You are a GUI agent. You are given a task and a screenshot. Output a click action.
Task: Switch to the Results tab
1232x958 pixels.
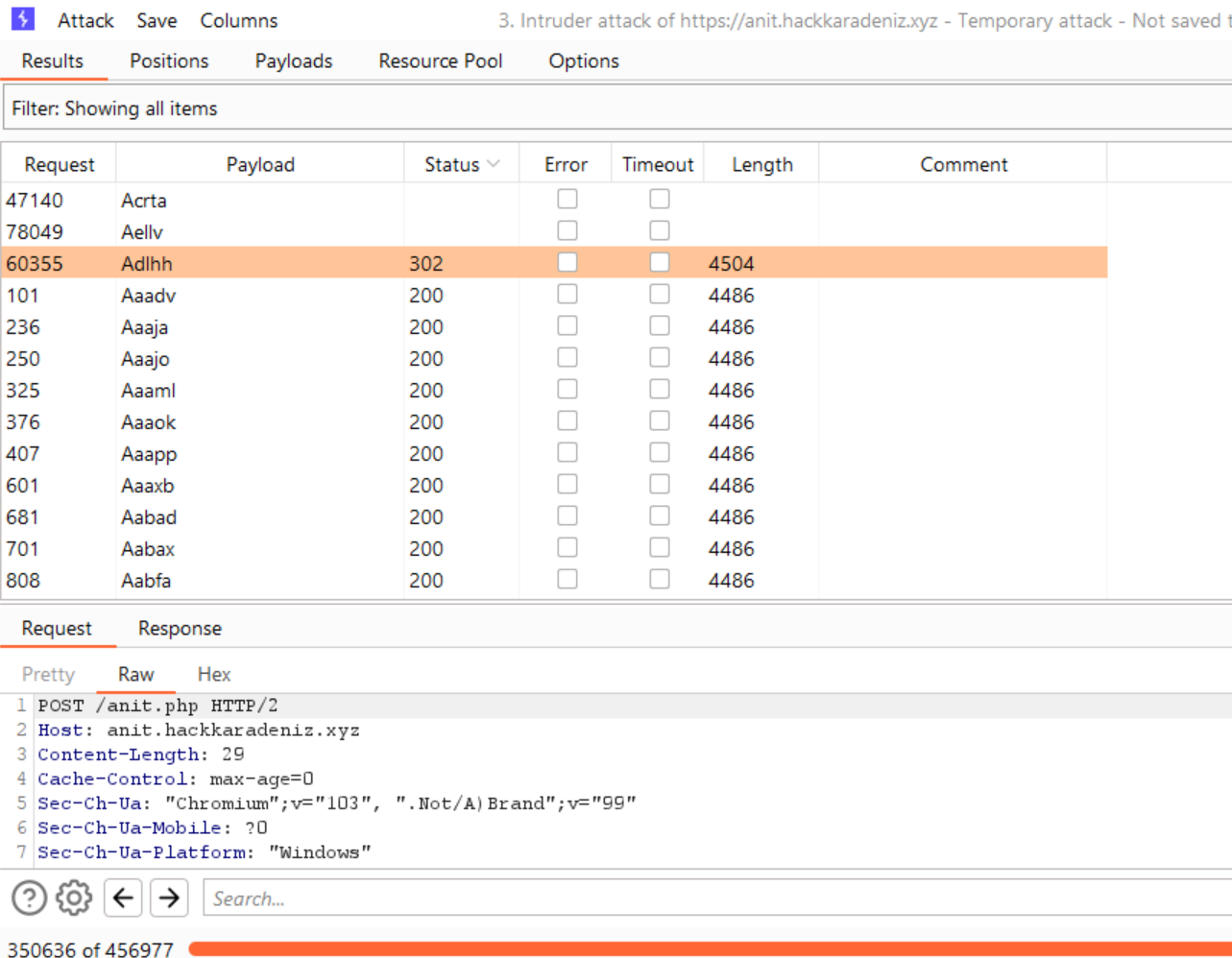click(x=53, y=60)
